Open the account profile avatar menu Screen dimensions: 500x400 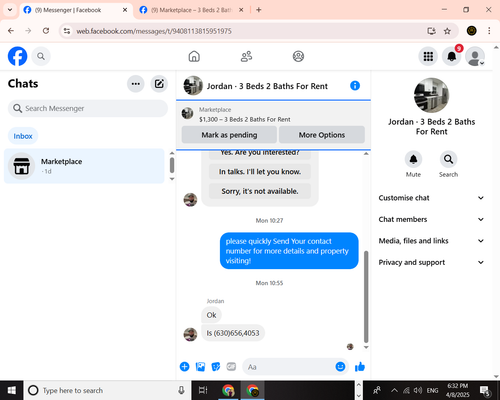[x=475, y=56]
